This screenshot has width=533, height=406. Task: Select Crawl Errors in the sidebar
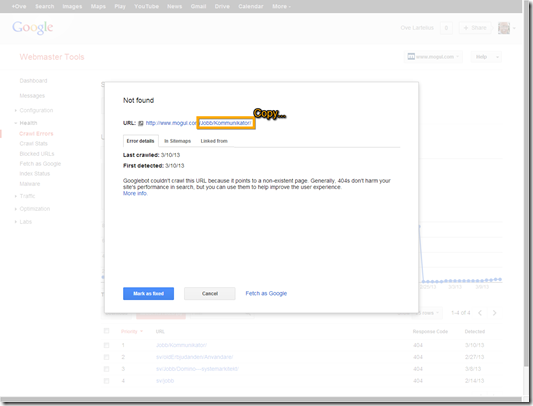(36, 134)
